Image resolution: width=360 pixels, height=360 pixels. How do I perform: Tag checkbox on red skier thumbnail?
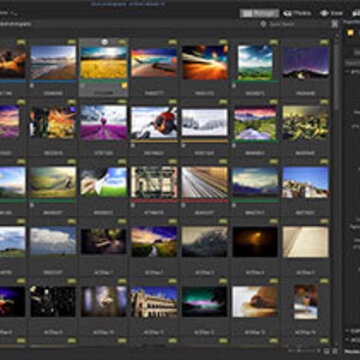tap(133, 145)
